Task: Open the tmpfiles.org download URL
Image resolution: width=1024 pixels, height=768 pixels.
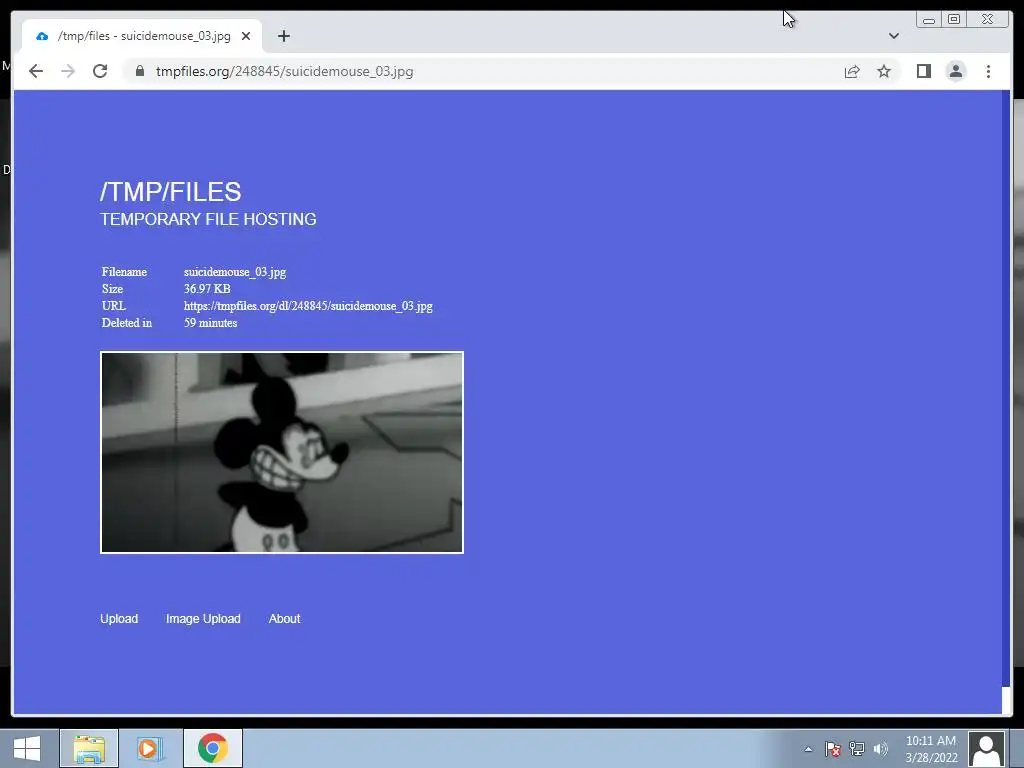Action: click(308, 306)
